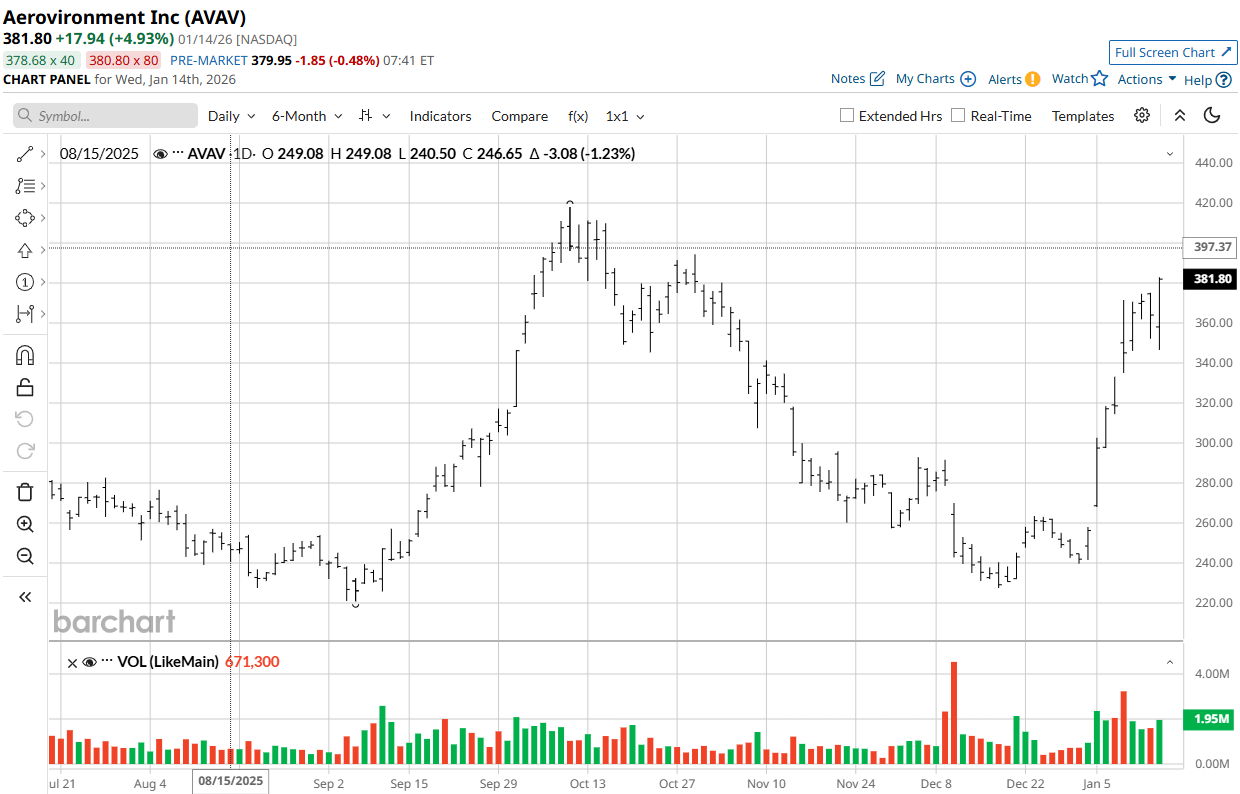The image size is (1240, 794).
Task: Click the redo arrow icon
Action: (x=25, y=451)
